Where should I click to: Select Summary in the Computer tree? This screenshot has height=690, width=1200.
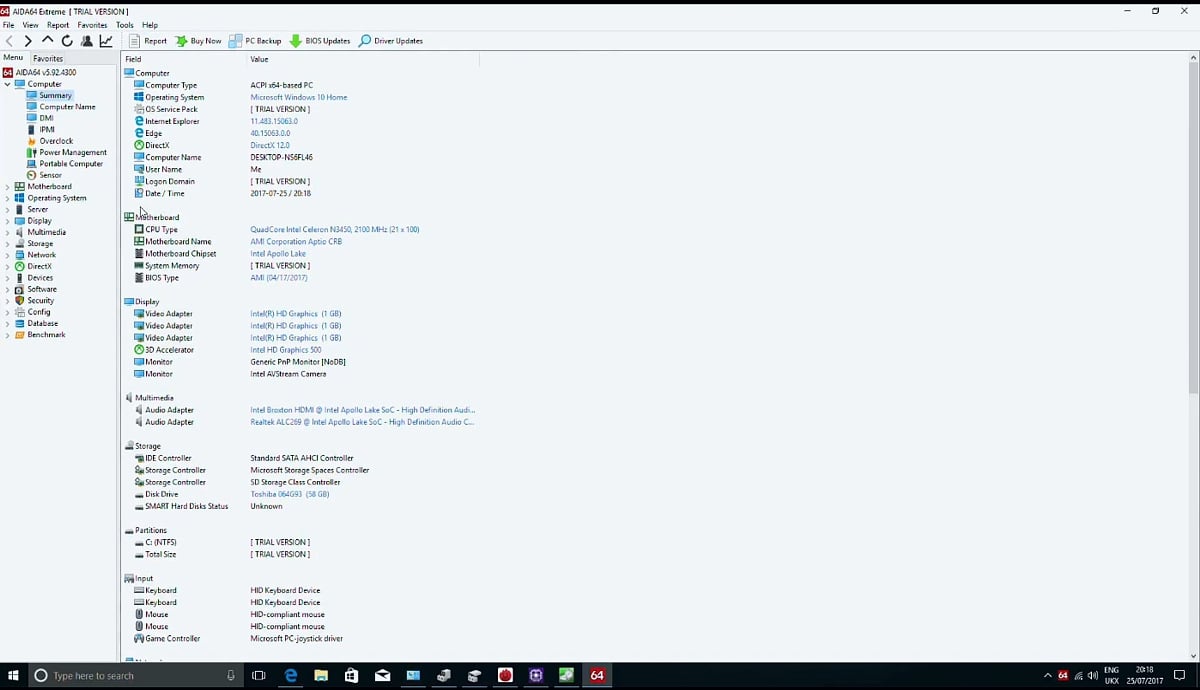[x=55, y=96]
